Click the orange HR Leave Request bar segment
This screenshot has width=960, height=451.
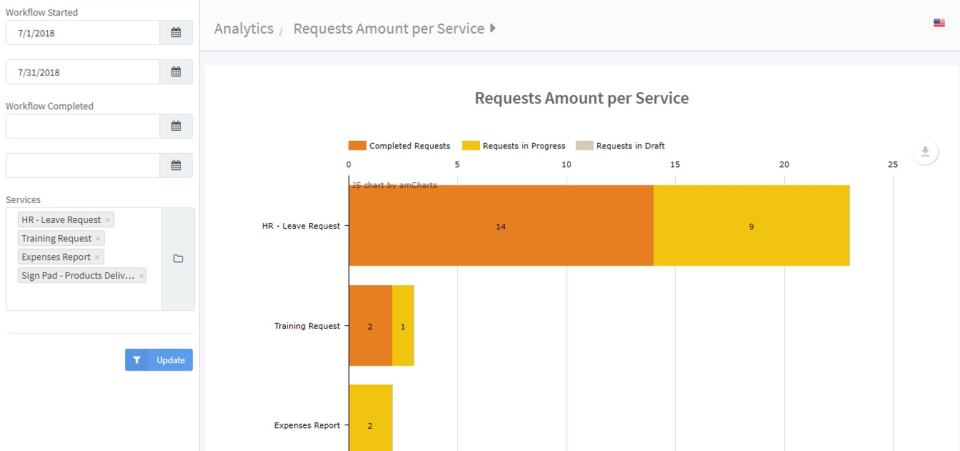(501, 226)
